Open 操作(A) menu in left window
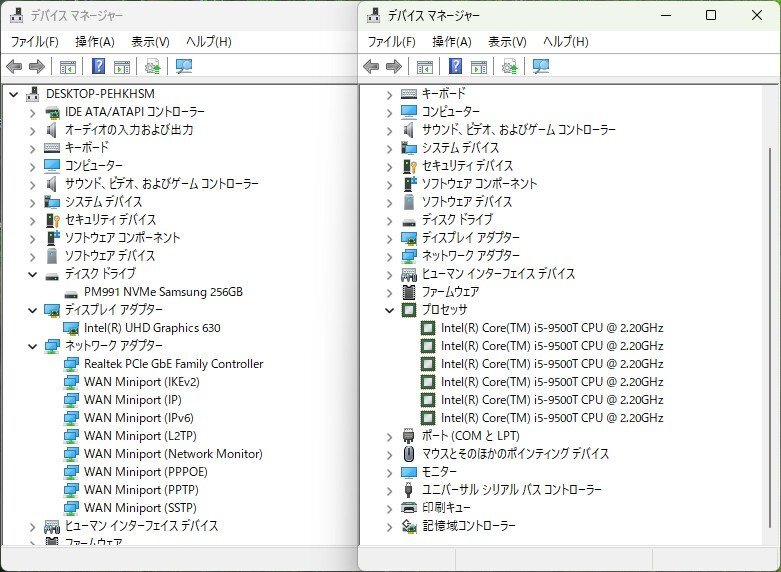This screenshot has height=572, width=781. 95,41
